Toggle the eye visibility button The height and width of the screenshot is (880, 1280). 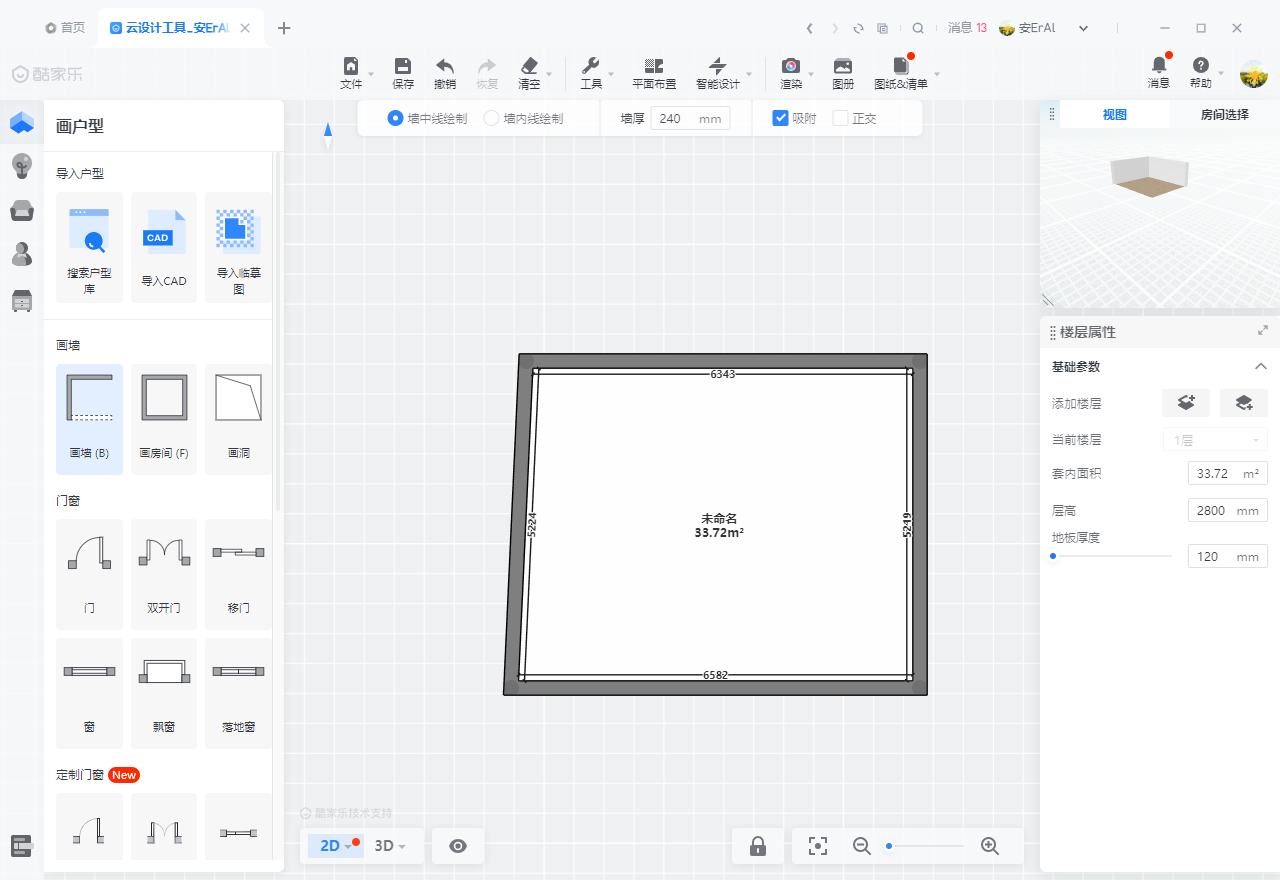[x=458, y=846]
